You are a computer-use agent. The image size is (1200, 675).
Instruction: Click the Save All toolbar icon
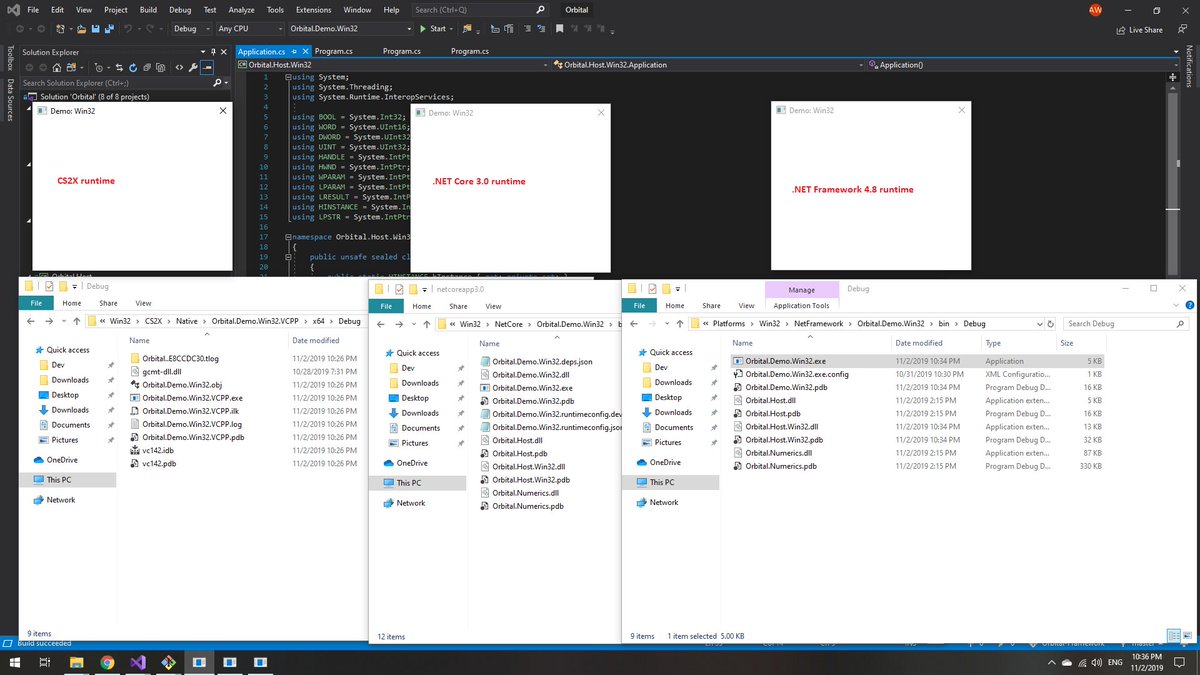click(109, 29)
